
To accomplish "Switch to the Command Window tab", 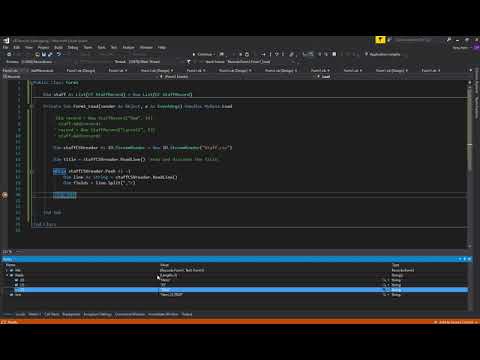I will [x=130, y=314].
